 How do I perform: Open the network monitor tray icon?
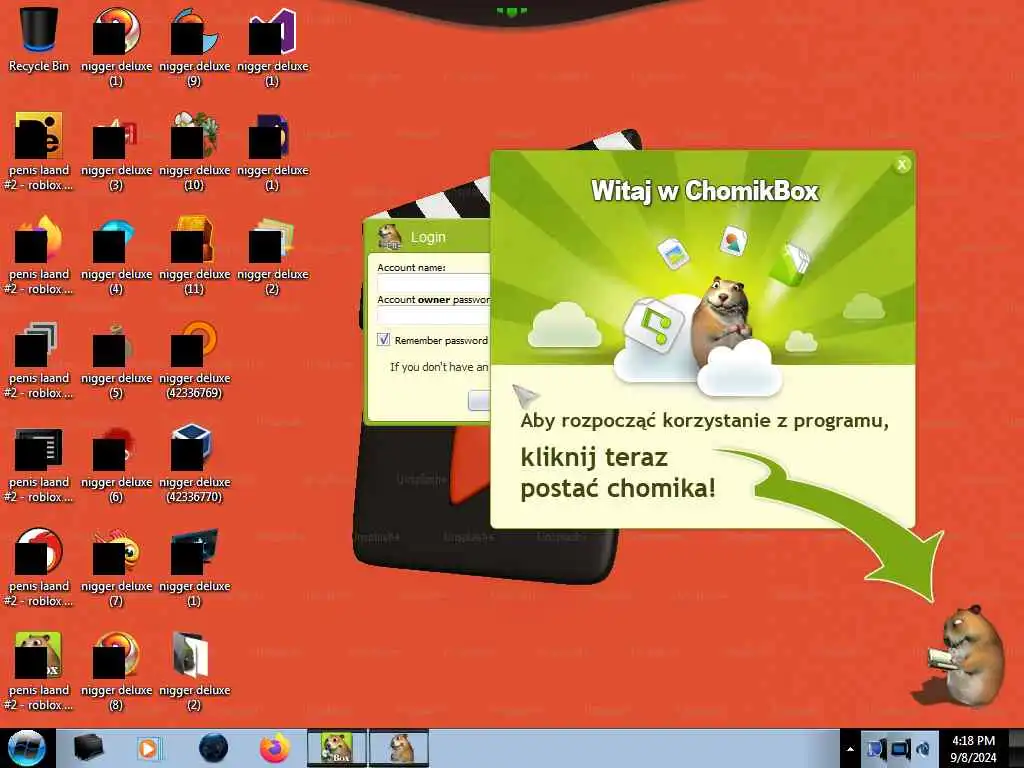click(901, 749)
